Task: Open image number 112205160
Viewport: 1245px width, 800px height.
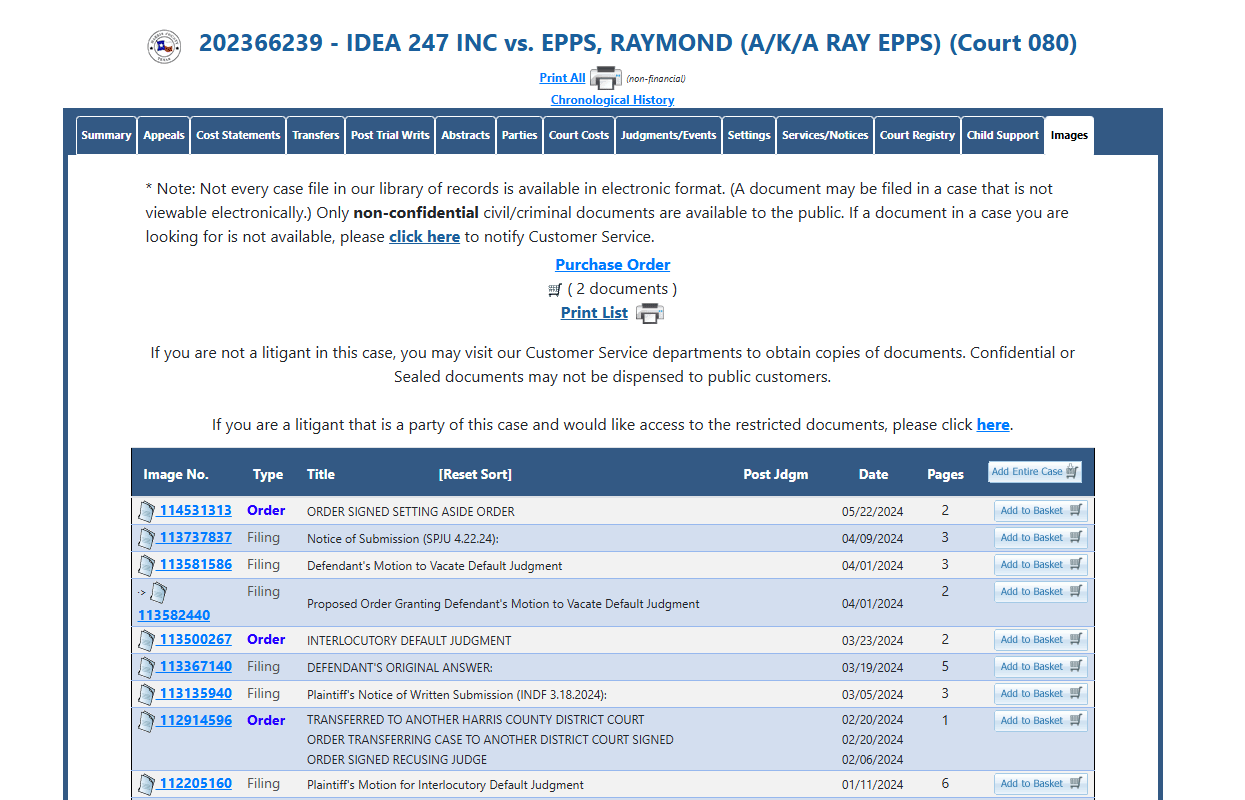Action: point(196,784)
